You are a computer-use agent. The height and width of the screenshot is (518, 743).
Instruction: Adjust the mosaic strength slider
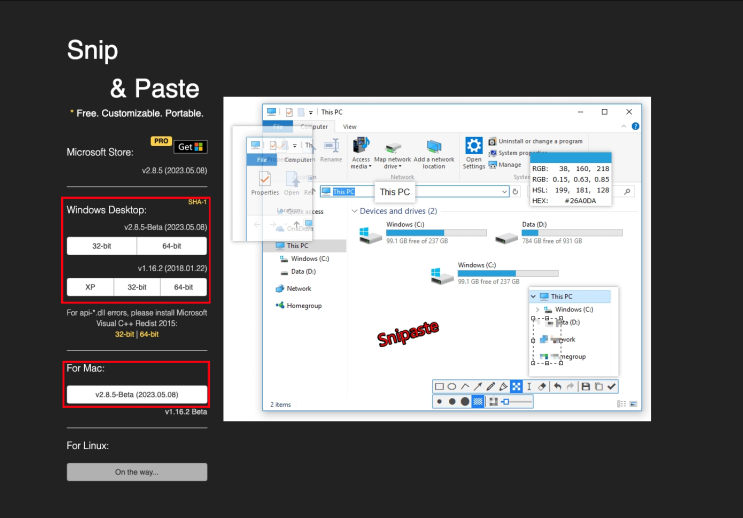[x=516, y=402]
